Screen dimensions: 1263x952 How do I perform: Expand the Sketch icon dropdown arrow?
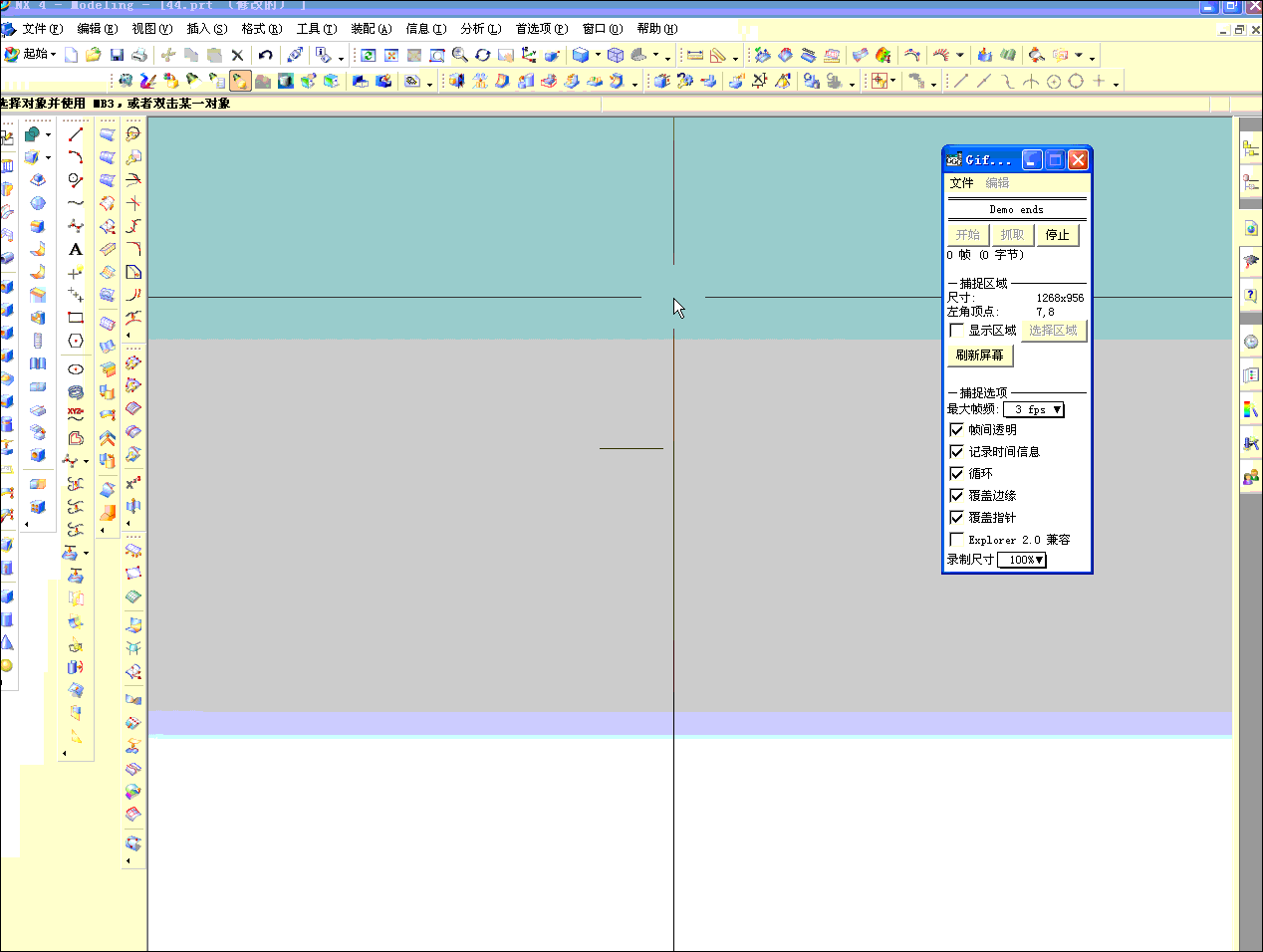point(48,134)
